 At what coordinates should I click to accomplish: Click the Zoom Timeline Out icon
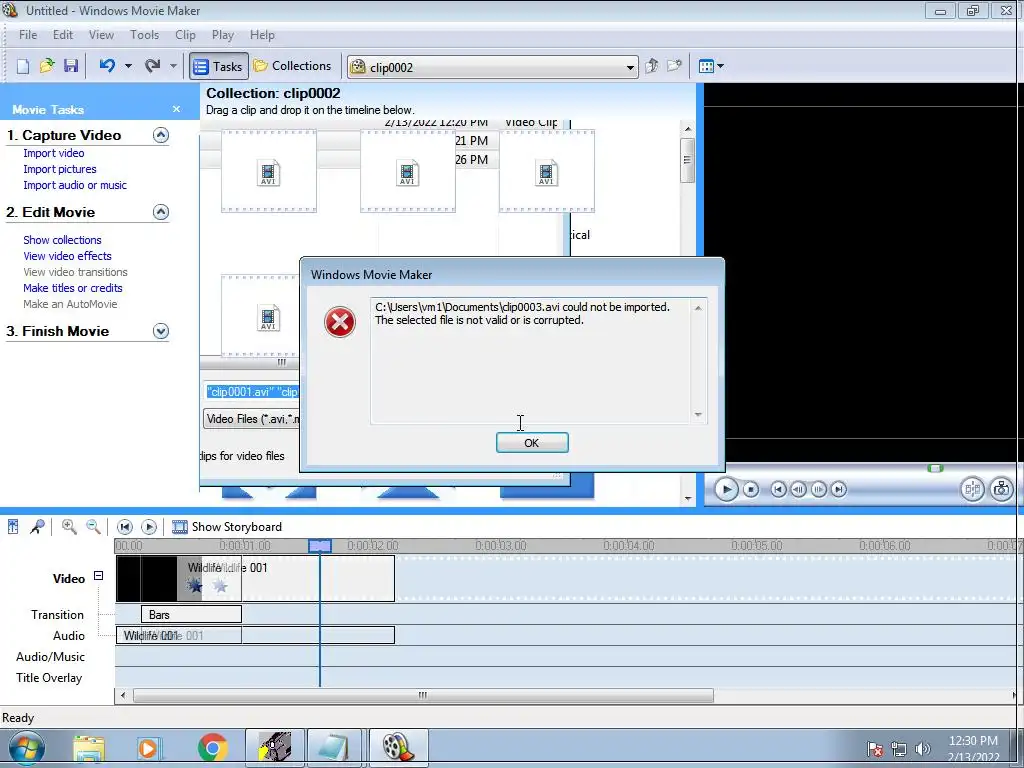coord(93,526)
